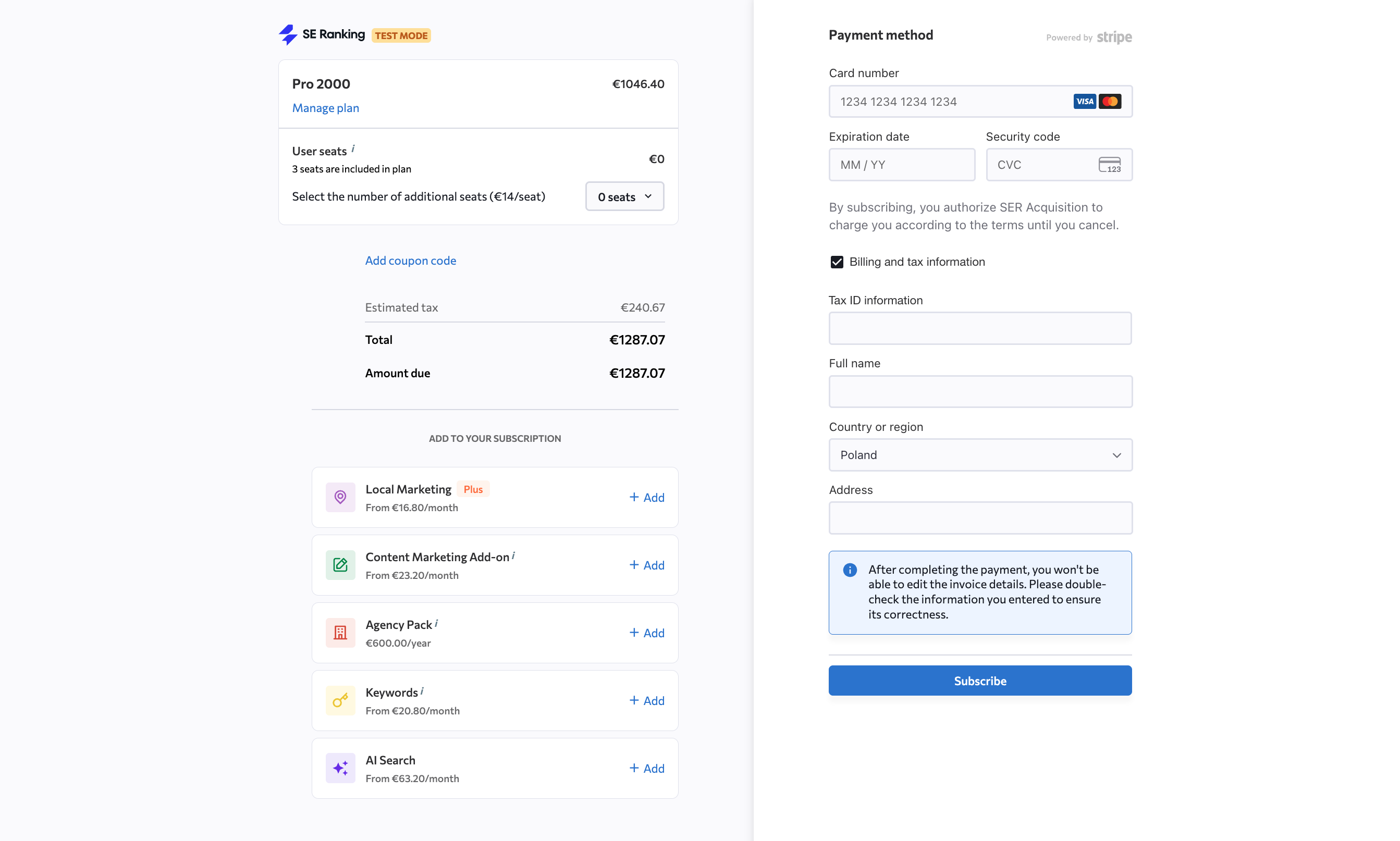Viewport: 1400px width, 841px height.
Task: Click the Mastercard icon in the card field
Action: 1110,101
